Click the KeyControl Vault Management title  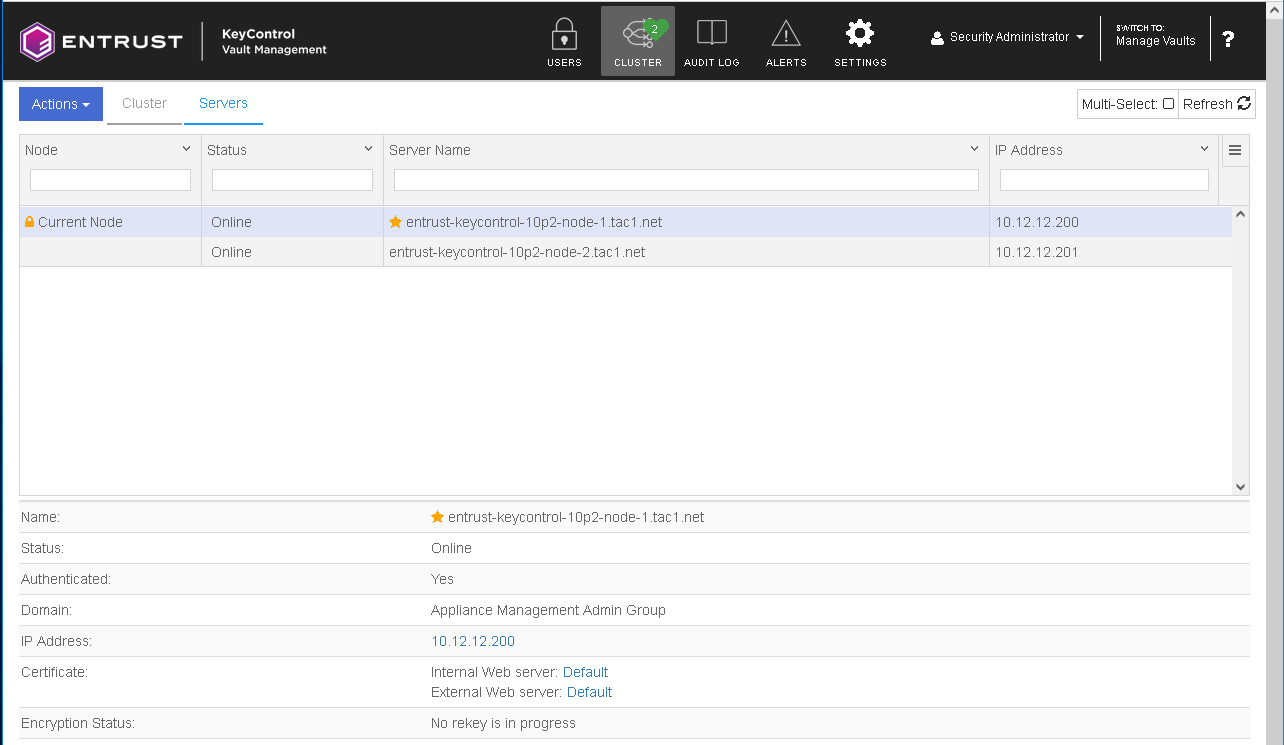(x=274, y=41)
